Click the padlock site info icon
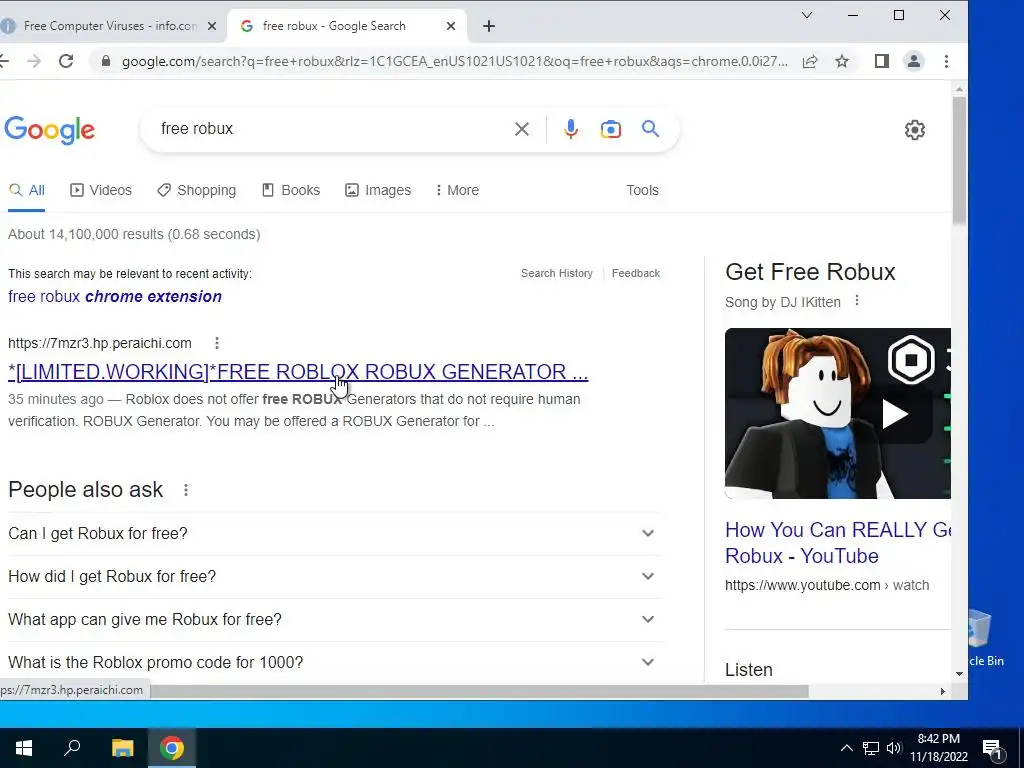Image resolution: width=1024 pixels, height=768 pixels. [106, 61]
